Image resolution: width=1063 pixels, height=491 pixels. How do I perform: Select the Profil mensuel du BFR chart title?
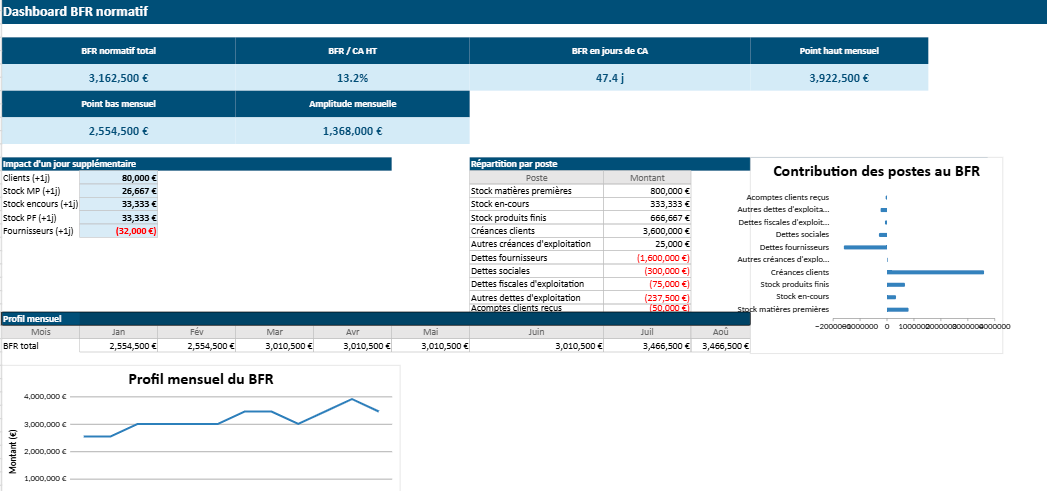(x=201, y=379)
